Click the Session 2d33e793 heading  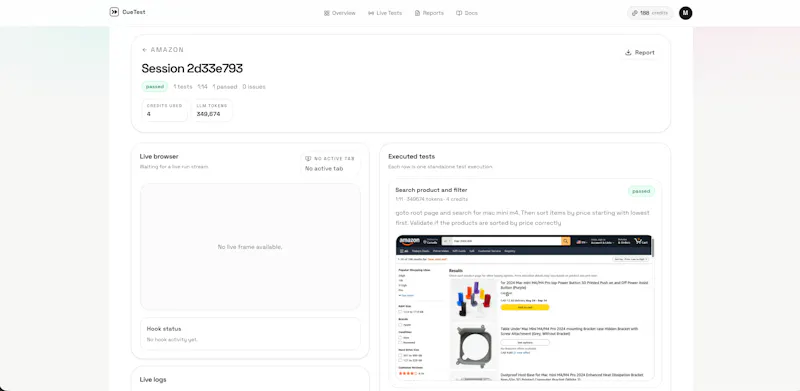click(x=192, y=68)
